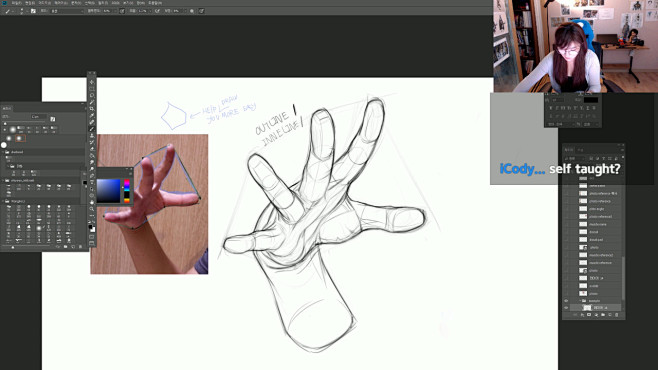
Task: Select the Hand tool
Action: pos(91,203)
